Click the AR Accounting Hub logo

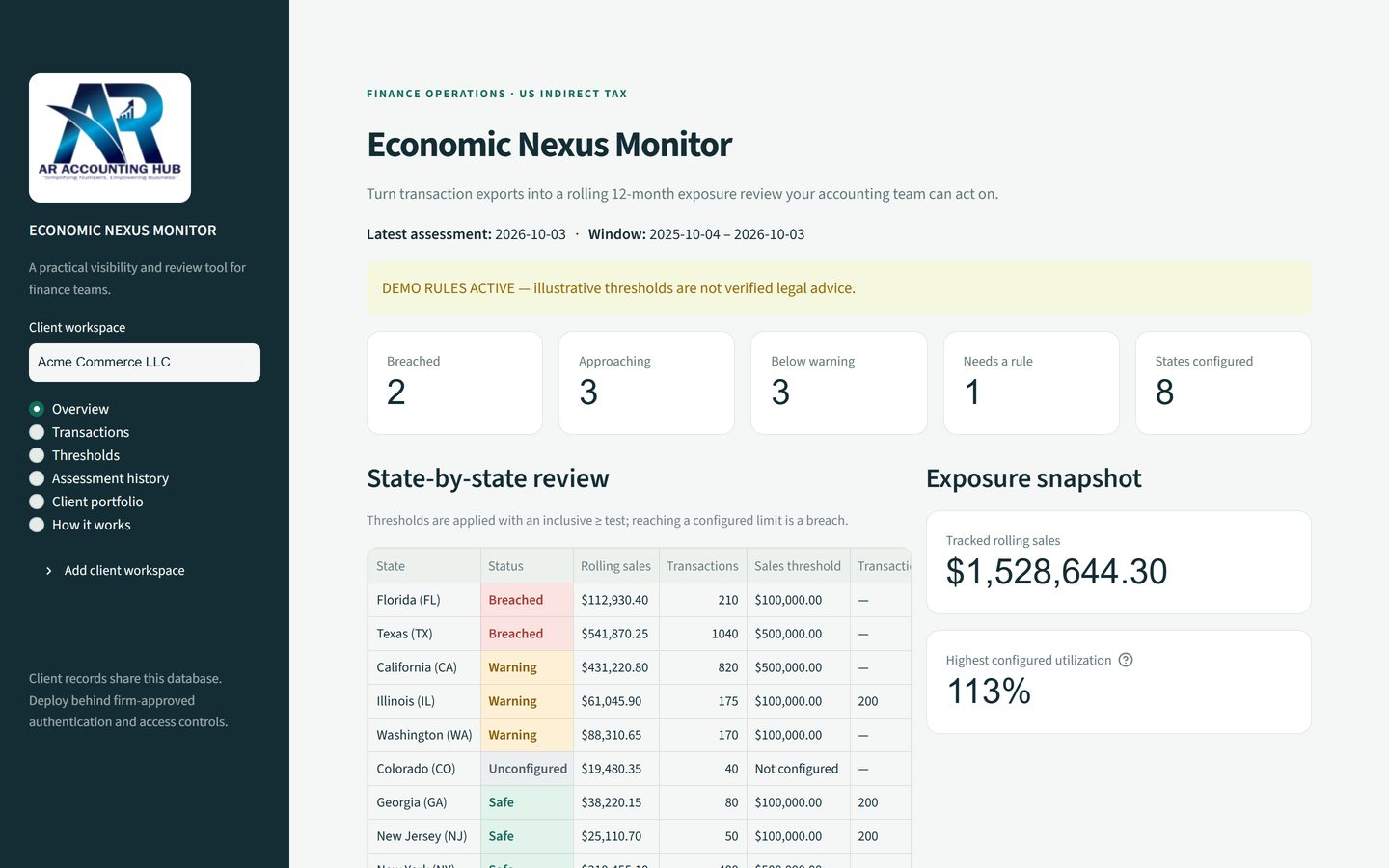pyautogui.click(x=110, y=138)
